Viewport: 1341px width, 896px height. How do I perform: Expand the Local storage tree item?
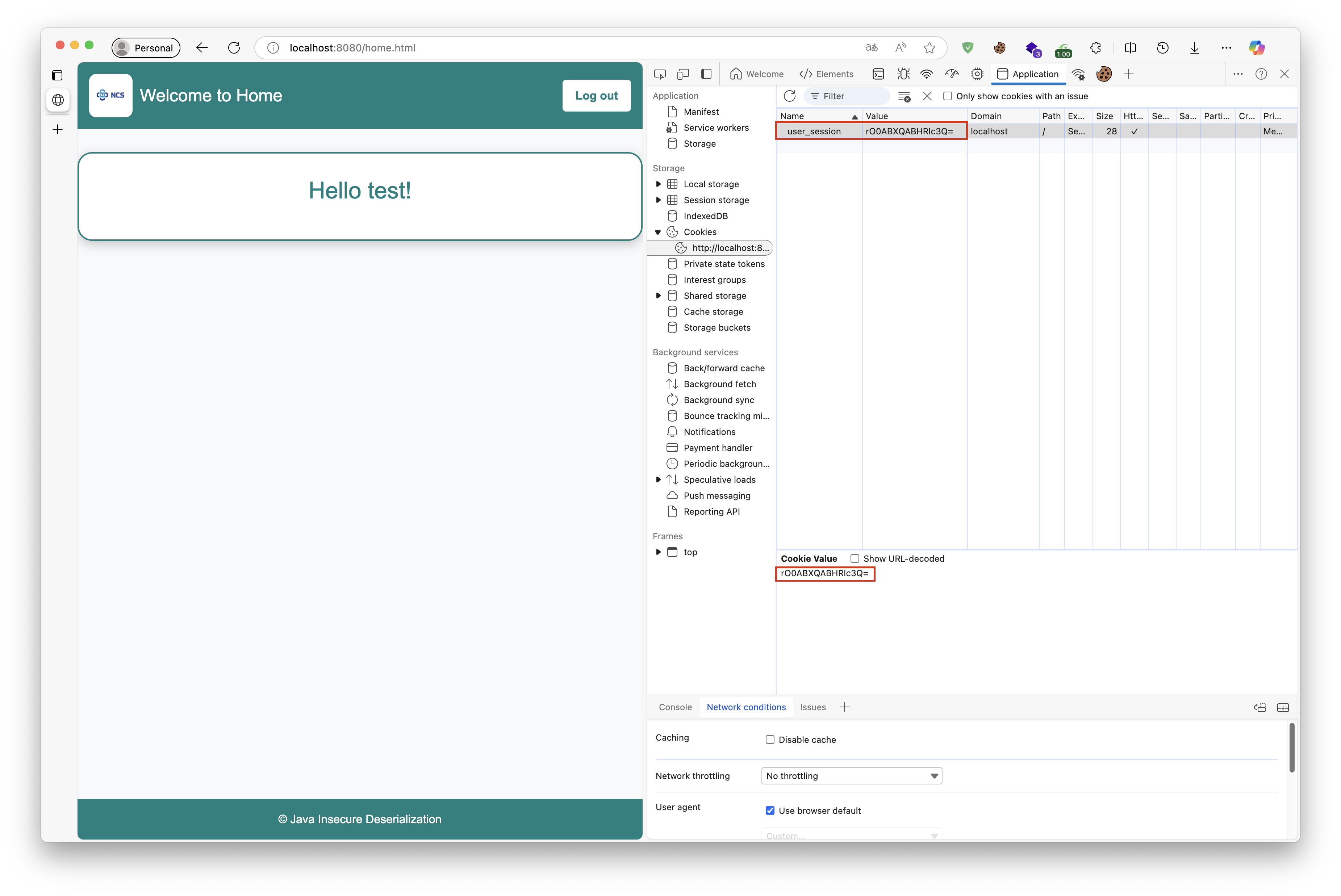[x=658, y=184]
